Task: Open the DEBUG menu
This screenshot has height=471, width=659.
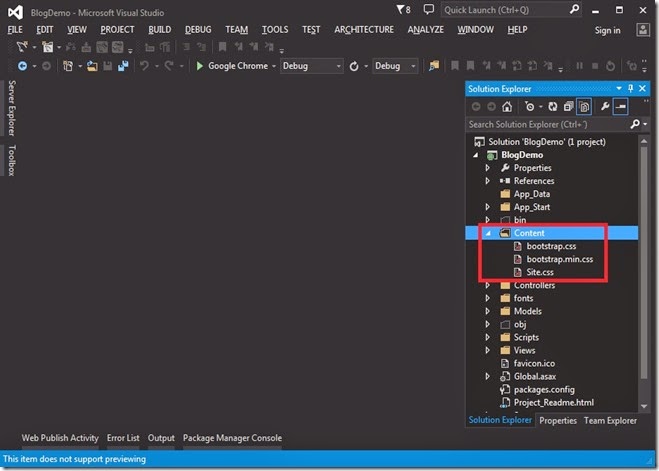Action: click(x=198, y=30)
